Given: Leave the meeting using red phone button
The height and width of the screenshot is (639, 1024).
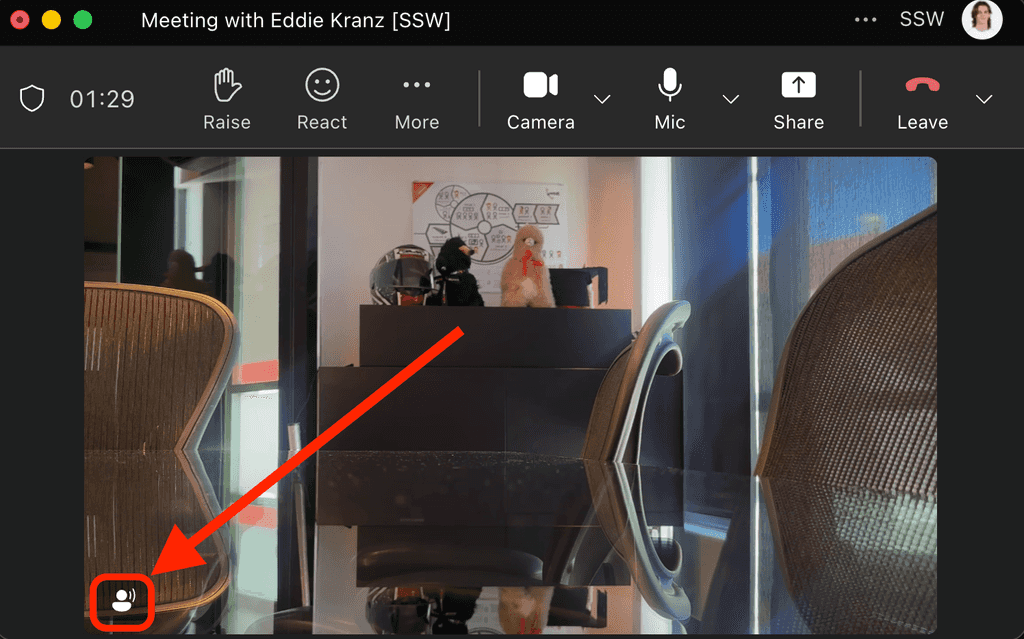Looking at the screenshot, I should (x=922, y=99).
